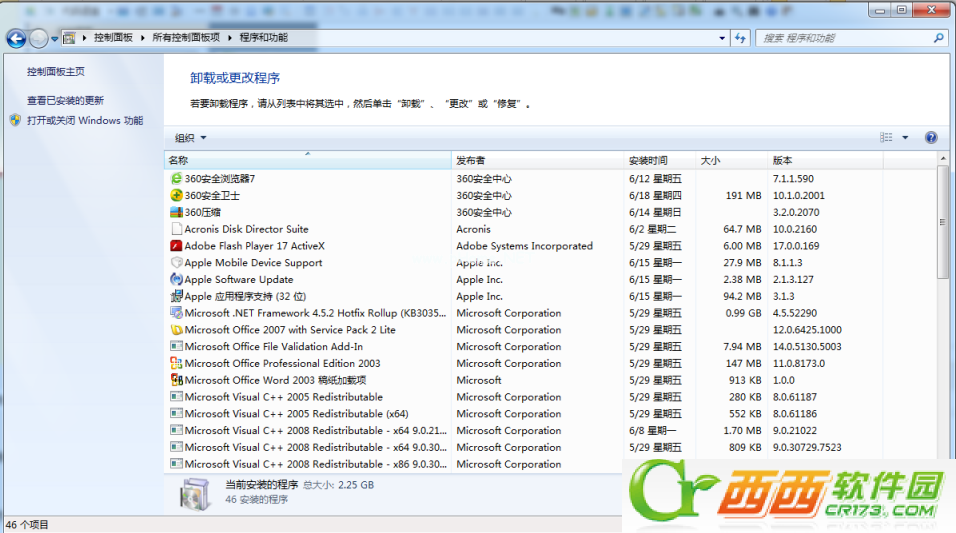Click the Office File Validation Add-In icon
This screenshot has width=956, height=533.
[176, 346]
